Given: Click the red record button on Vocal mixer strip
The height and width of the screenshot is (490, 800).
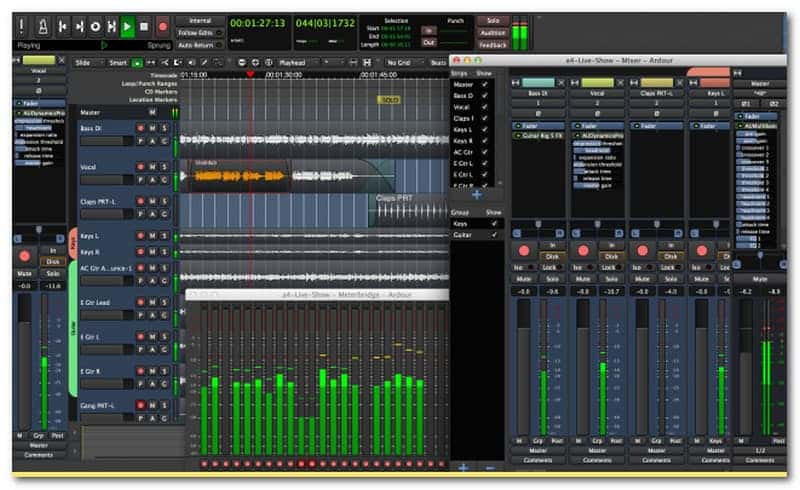Looking at the screenshot, I should point(583,251).
